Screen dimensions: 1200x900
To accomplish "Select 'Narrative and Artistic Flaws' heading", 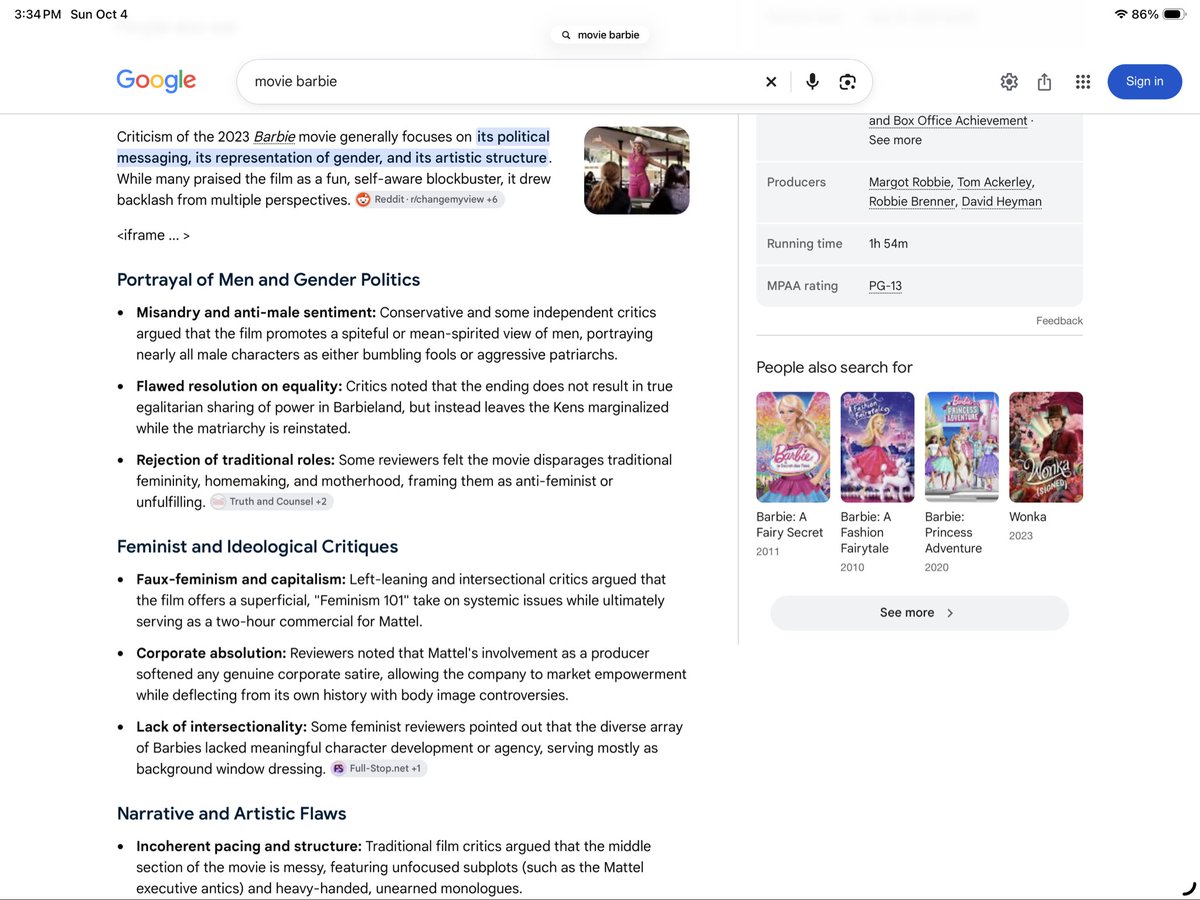I will [x=232, y=814].
